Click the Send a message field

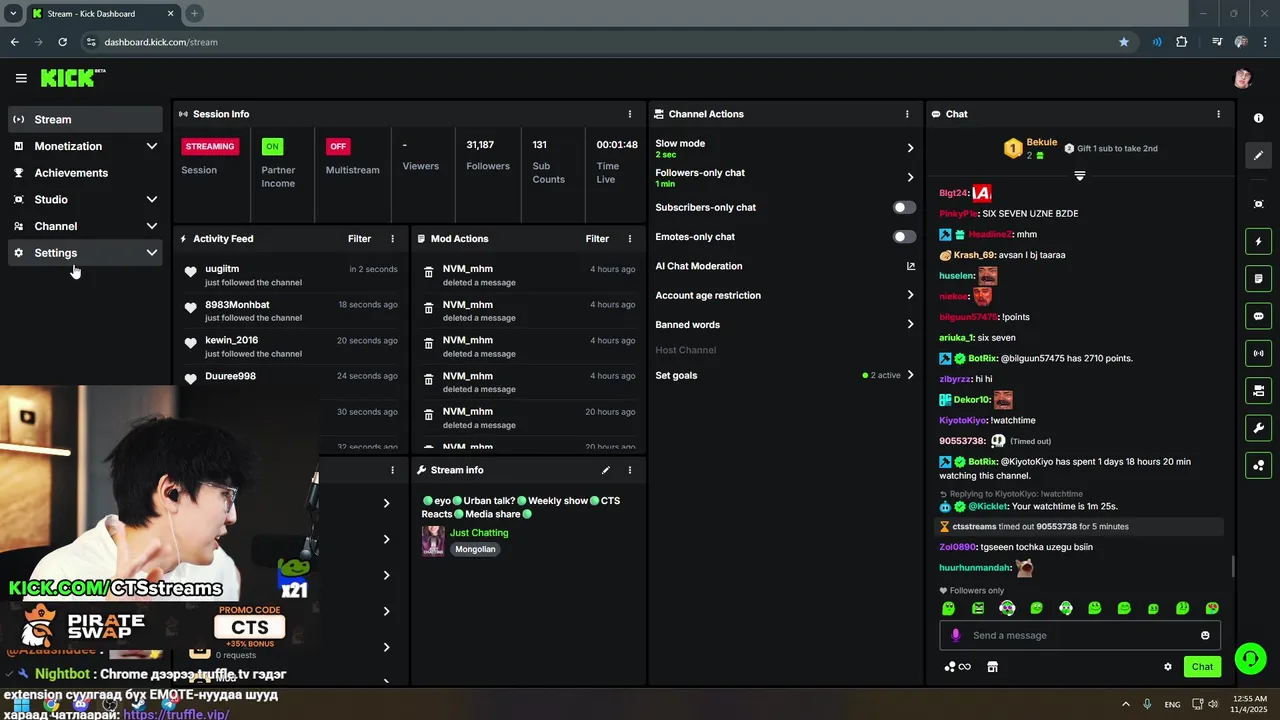[x=1080, y=635]
